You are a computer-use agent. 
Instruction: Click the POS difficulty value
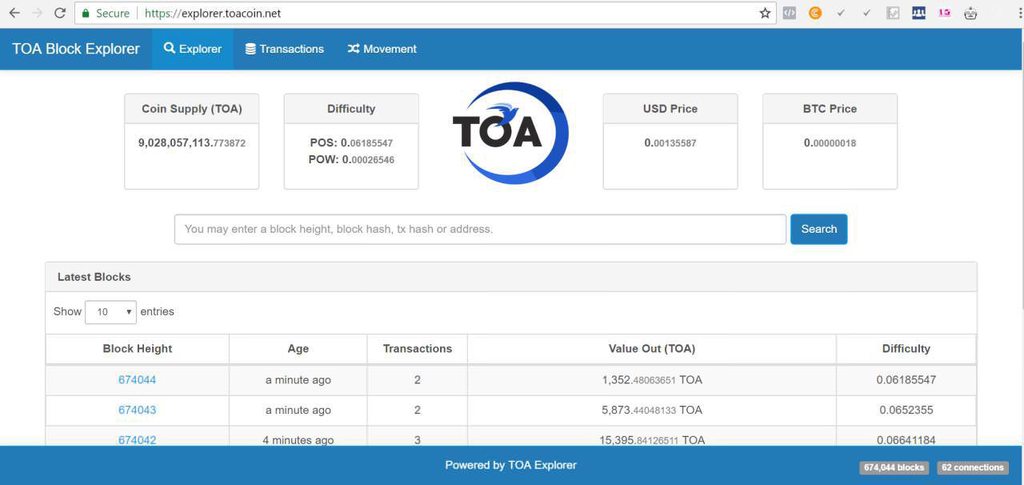351,143
